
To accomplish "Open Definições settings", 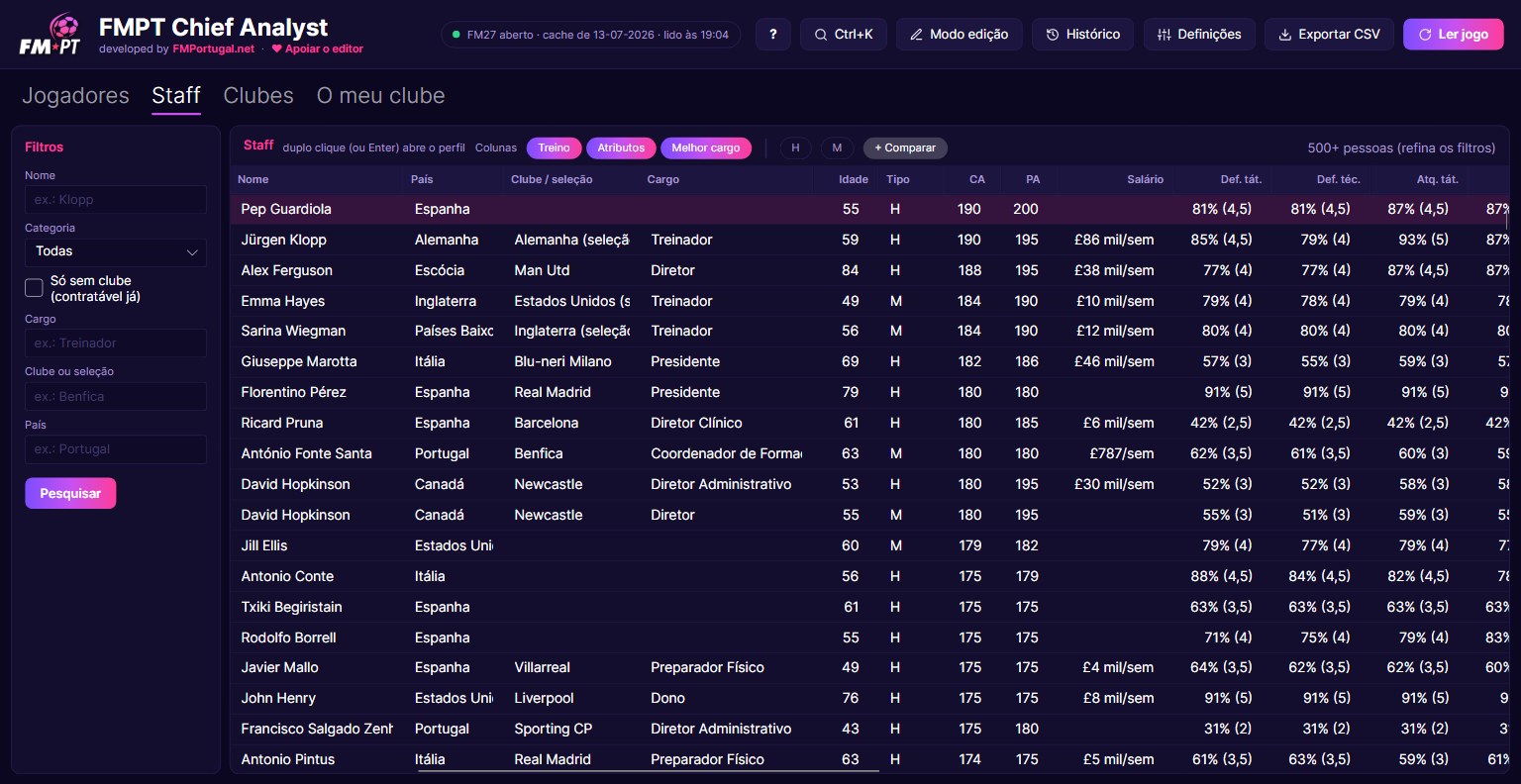I will 1199,34.
